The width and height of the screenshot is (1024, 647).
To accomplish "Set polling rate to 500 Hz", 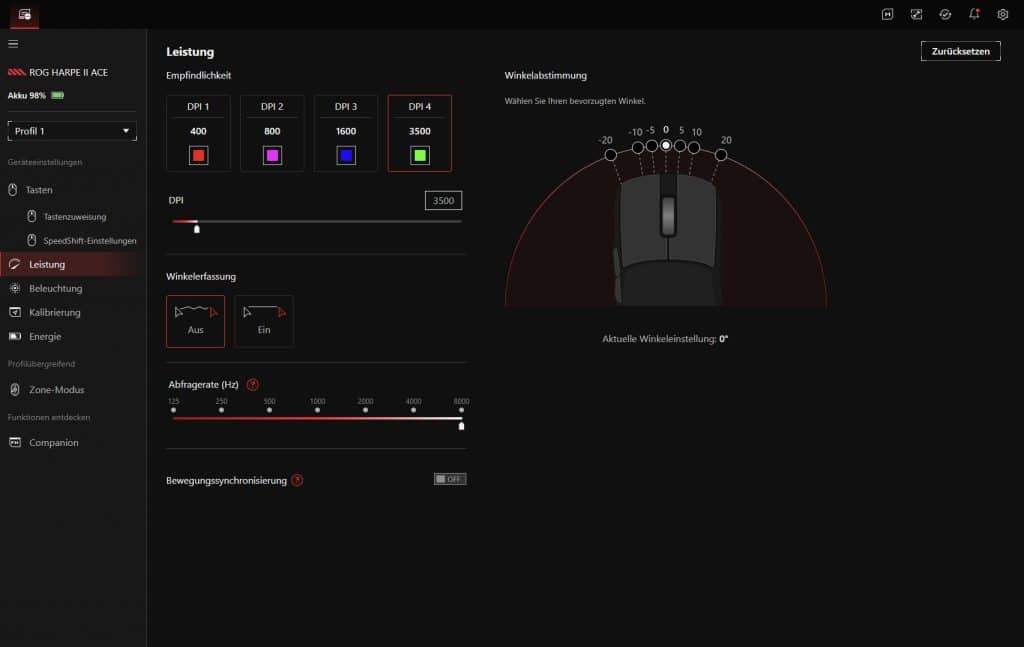I will pyautogui.click(x=269, y=410).
